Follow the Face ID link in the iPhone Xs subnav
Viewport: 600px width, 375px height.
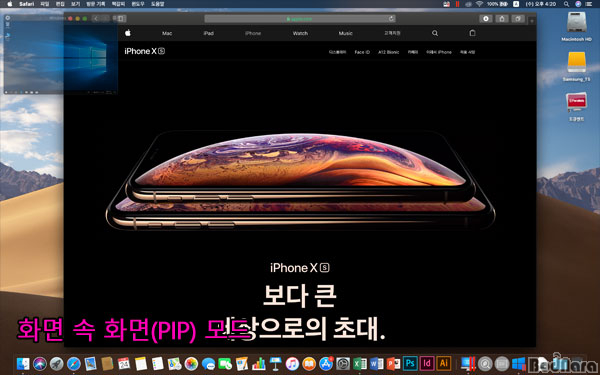click(362, 52)
